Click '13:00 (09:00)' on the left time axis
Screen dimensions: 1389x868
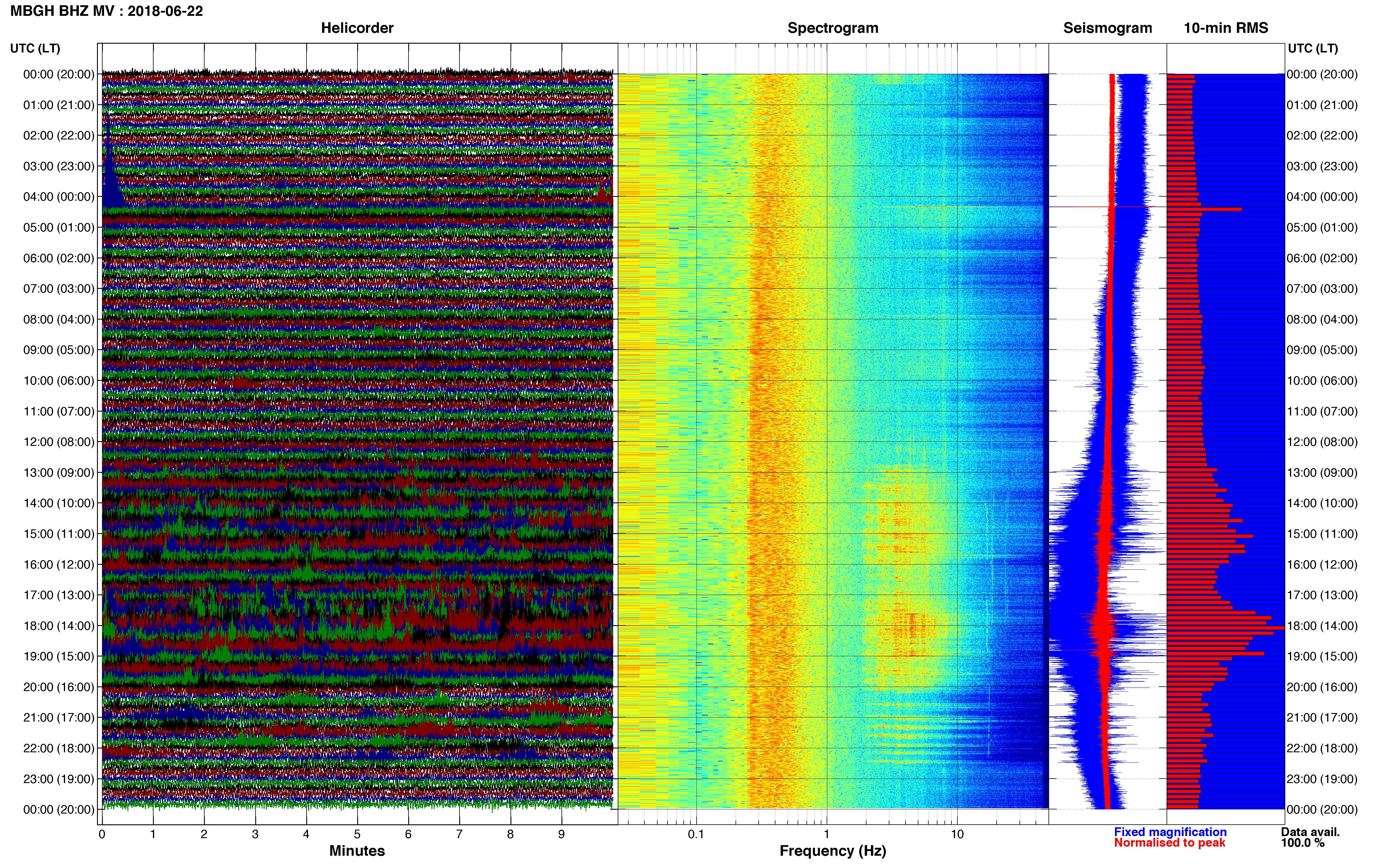click(59, 473)
